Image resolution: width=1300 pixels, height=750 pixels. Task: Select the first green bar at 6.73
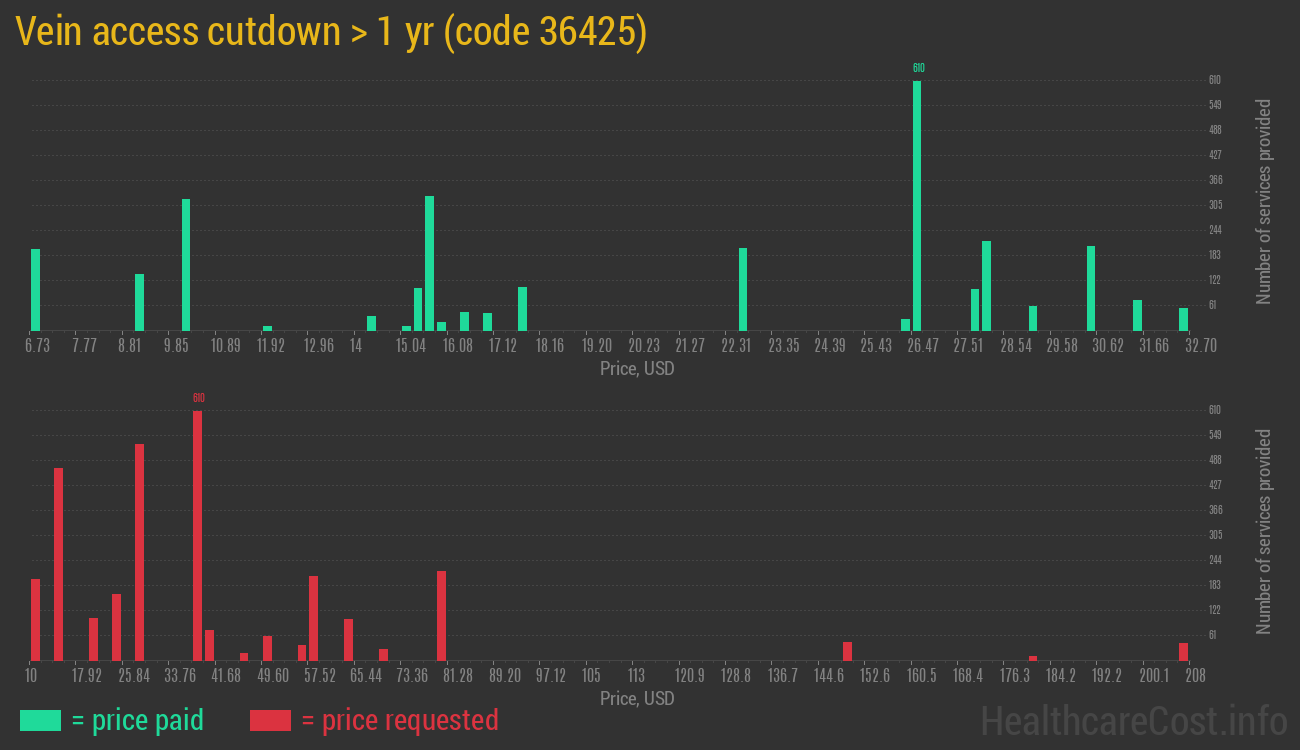click(35, 290)
